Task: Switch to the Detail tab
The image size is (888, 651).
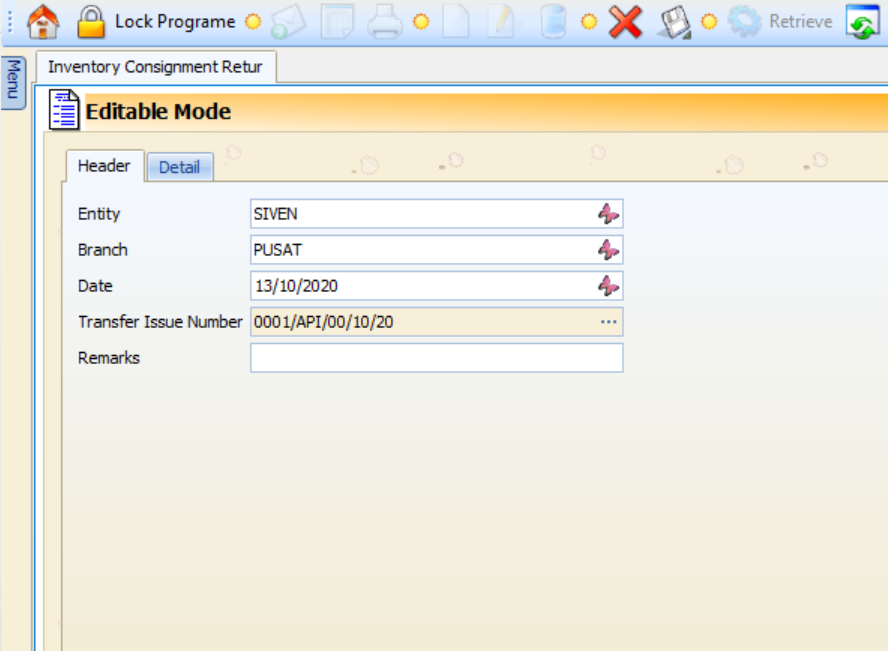Action: [x=180, y=167]
